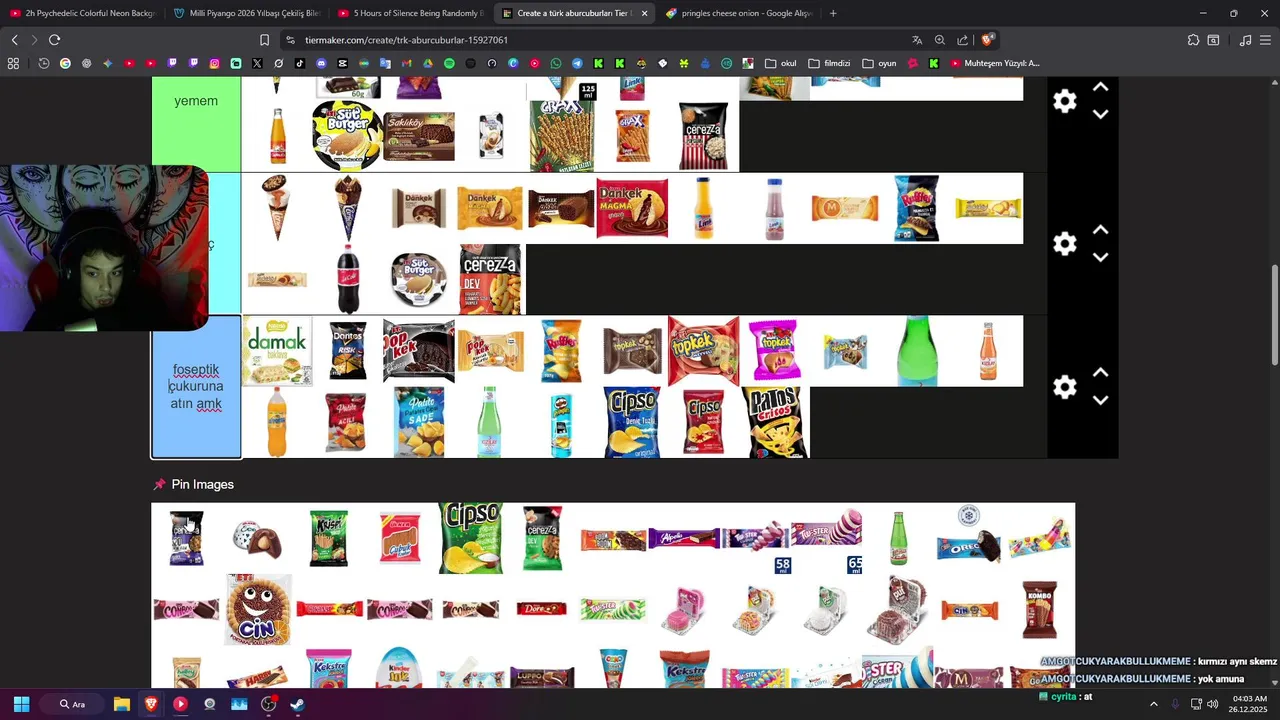Viewport: 1280px width, 720px height.
Task: Select the Çerezza Dev snack image
Action: [x=490, y=280]
